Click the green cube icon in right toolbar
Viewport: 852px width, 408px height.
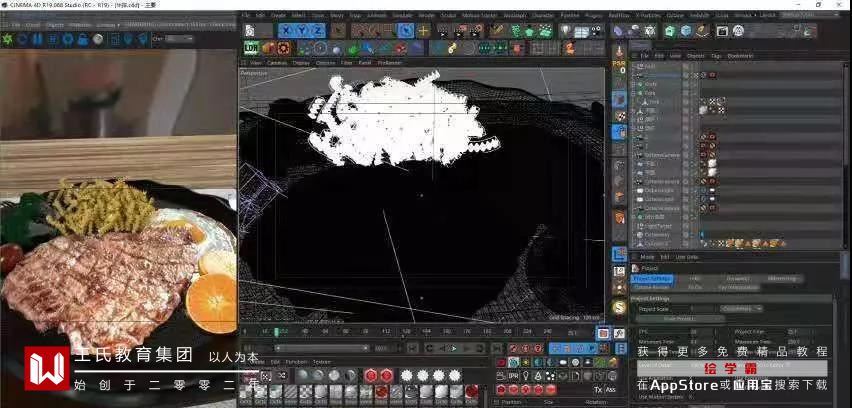pyautogui.click(x=670, y=31)
